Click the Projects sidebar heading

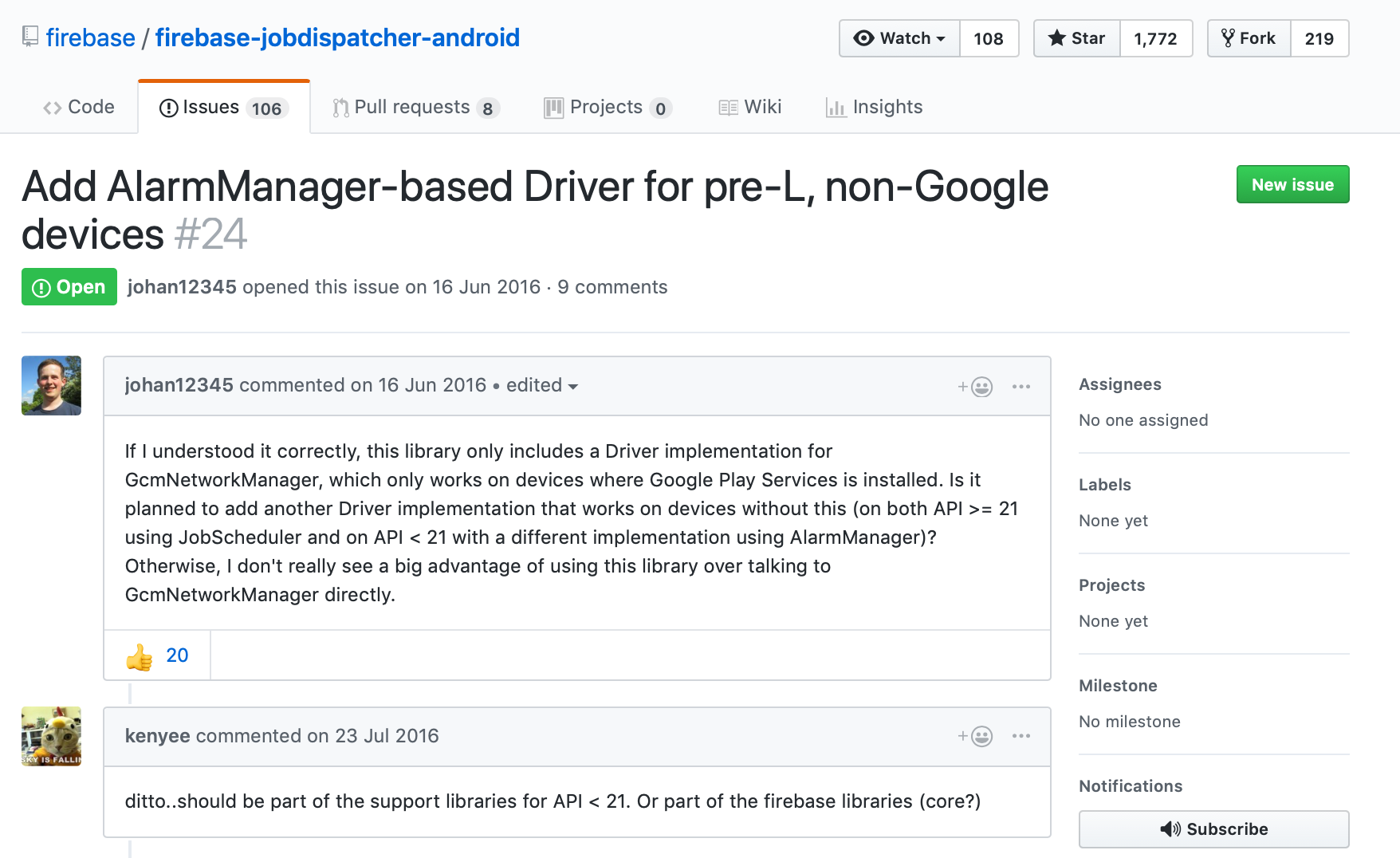tap(1112, 585)
